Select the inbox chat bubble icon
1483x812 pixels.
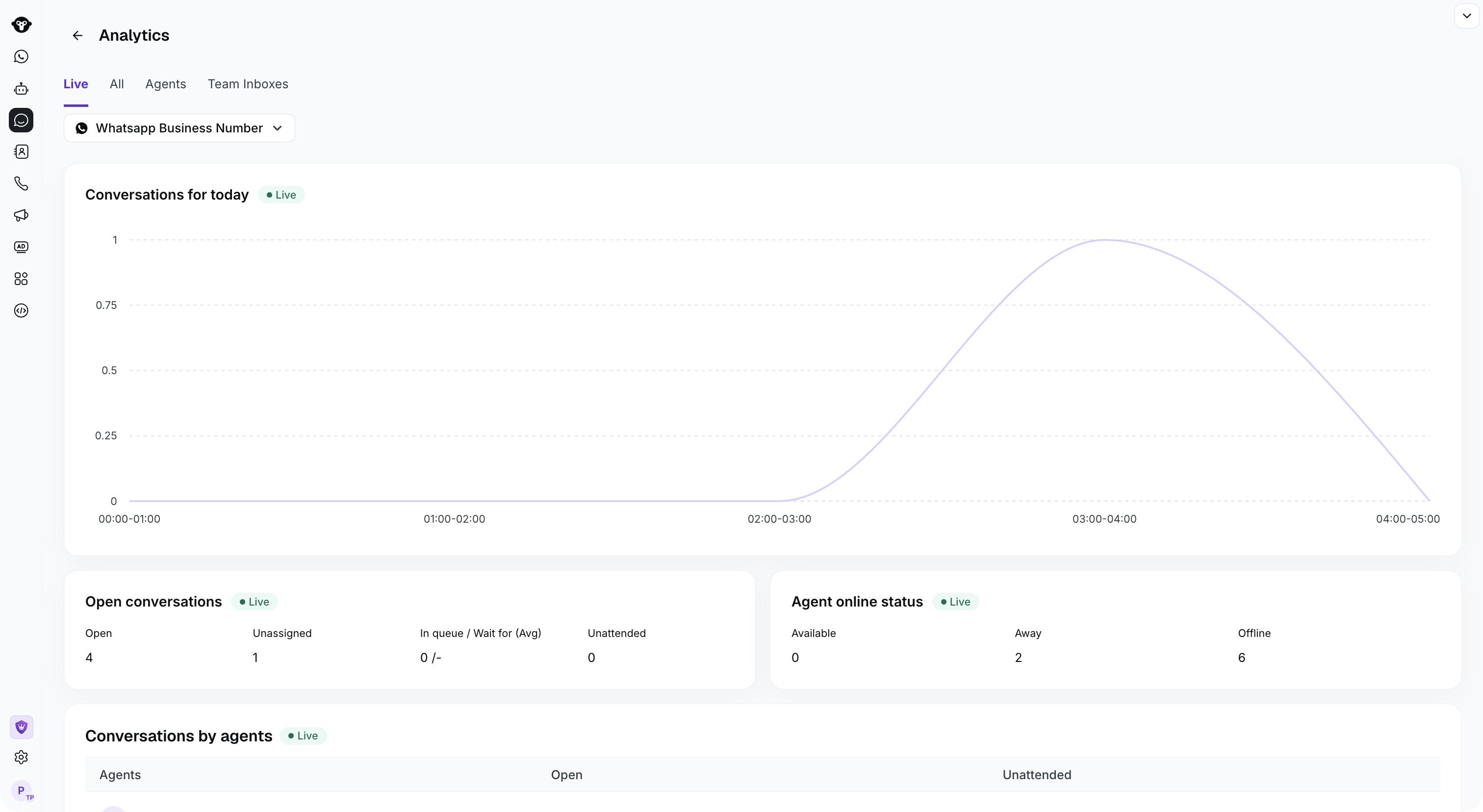[21, 120]
